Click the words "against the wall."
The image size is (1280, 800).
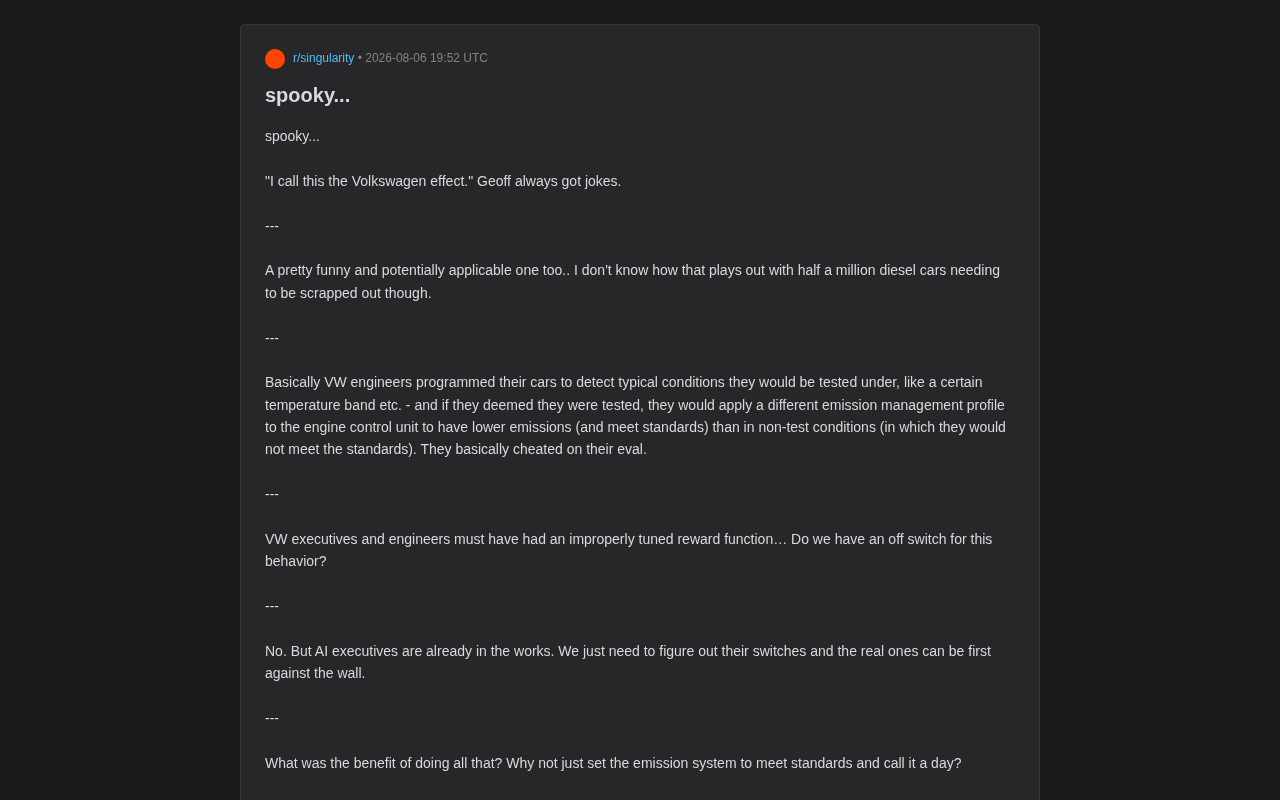315,673
